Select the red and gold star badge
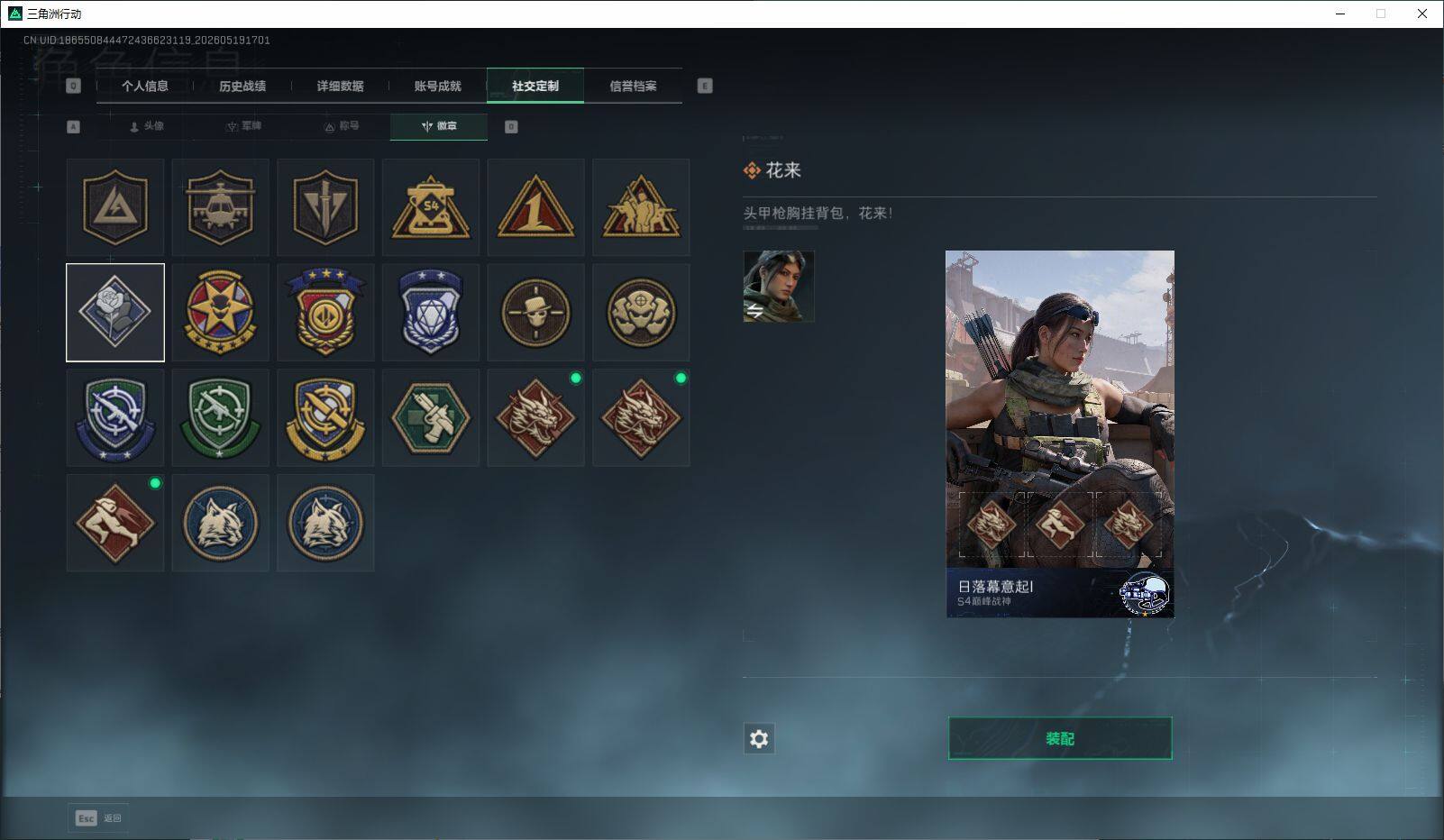The height and width of the screenshot is (840, 1444). (x=221, y=313)
